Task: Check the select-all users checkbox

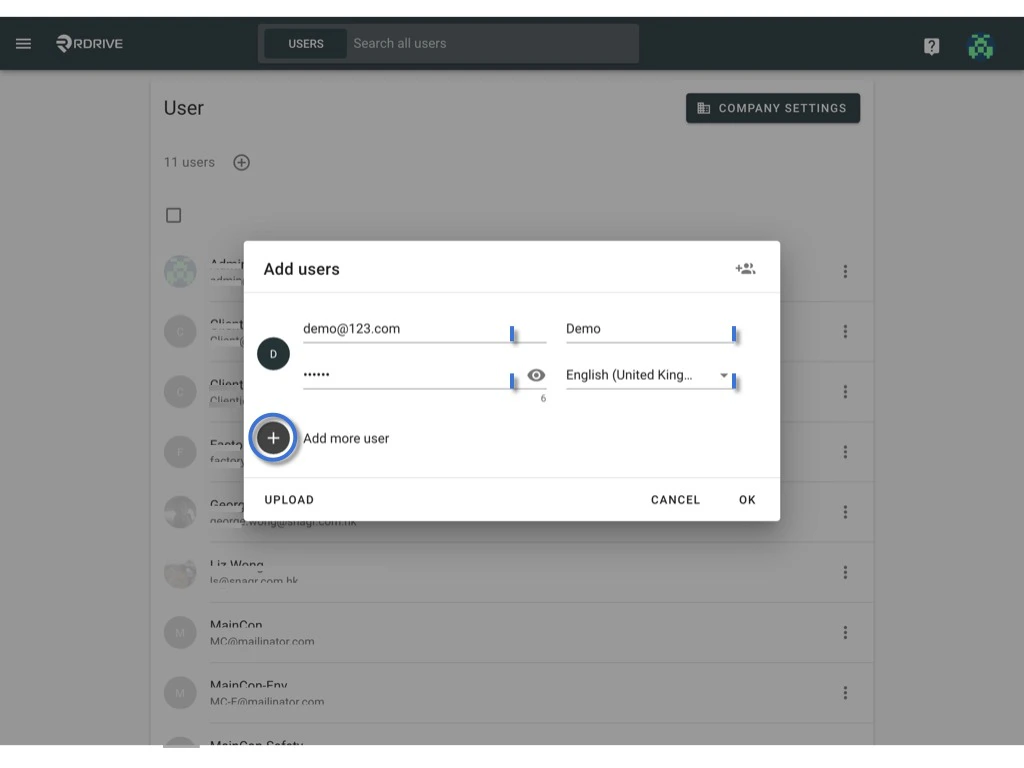Action: [x=173, y=215]
